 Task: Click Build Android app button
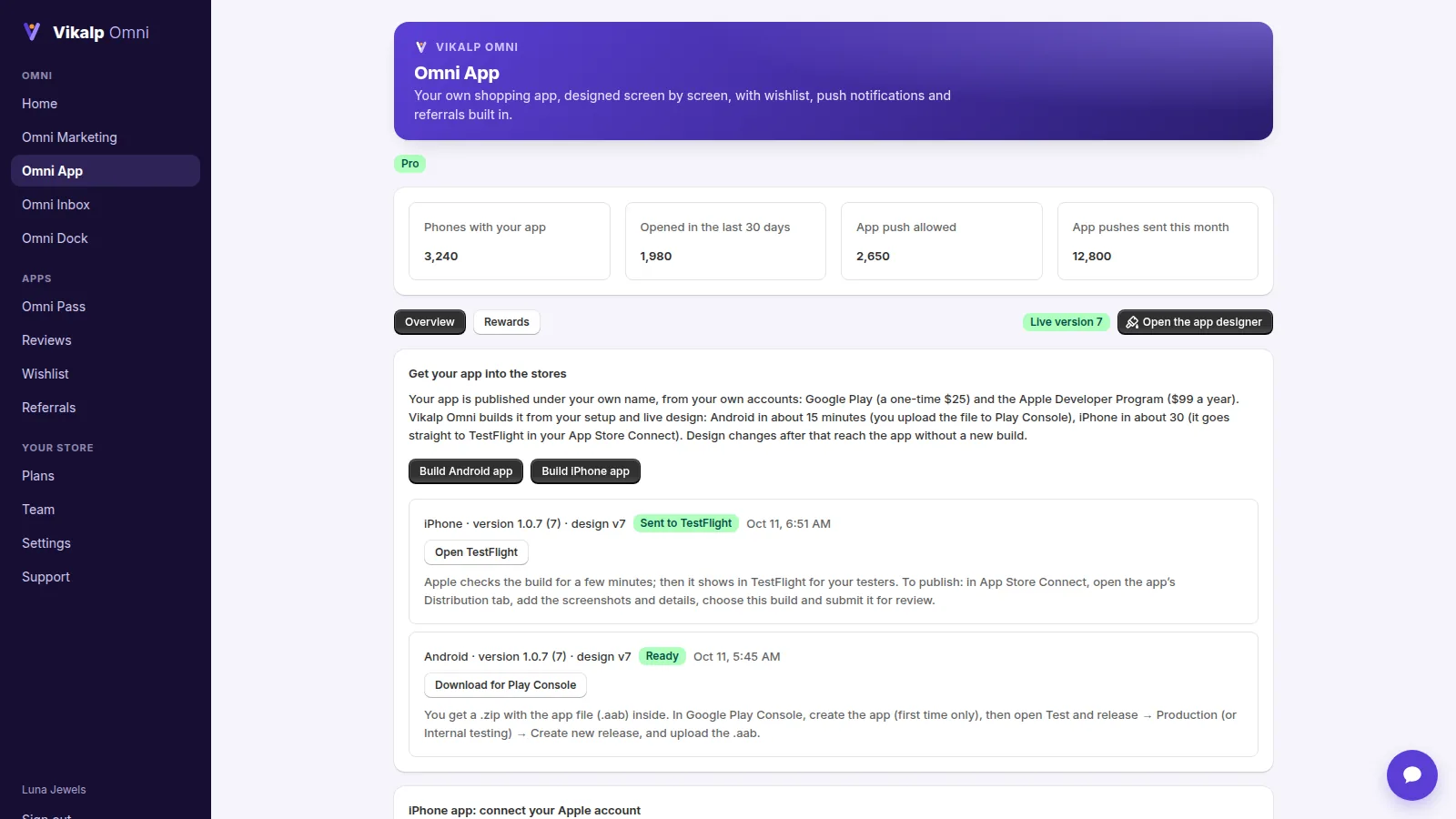pos(466,471)
